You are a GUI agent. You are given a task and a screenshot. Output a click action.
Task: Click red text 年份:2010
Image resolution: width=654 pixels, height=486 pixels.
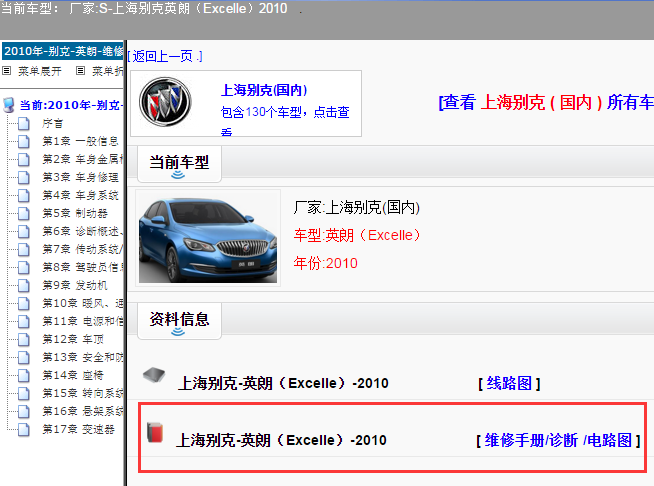coord(325,263)
